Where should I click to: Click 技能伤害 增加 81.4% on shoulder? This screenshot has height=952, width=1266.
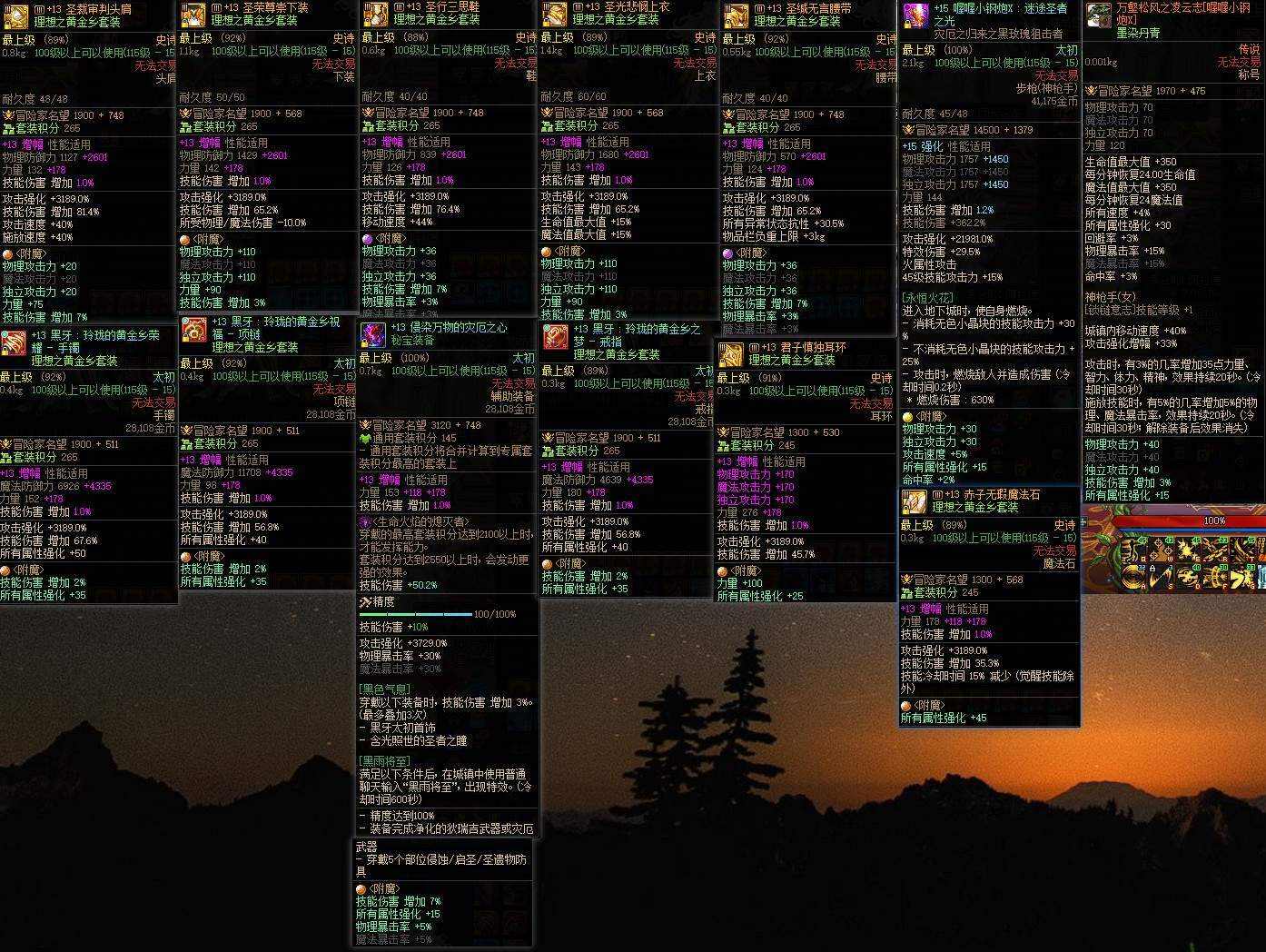pos(51,212)
